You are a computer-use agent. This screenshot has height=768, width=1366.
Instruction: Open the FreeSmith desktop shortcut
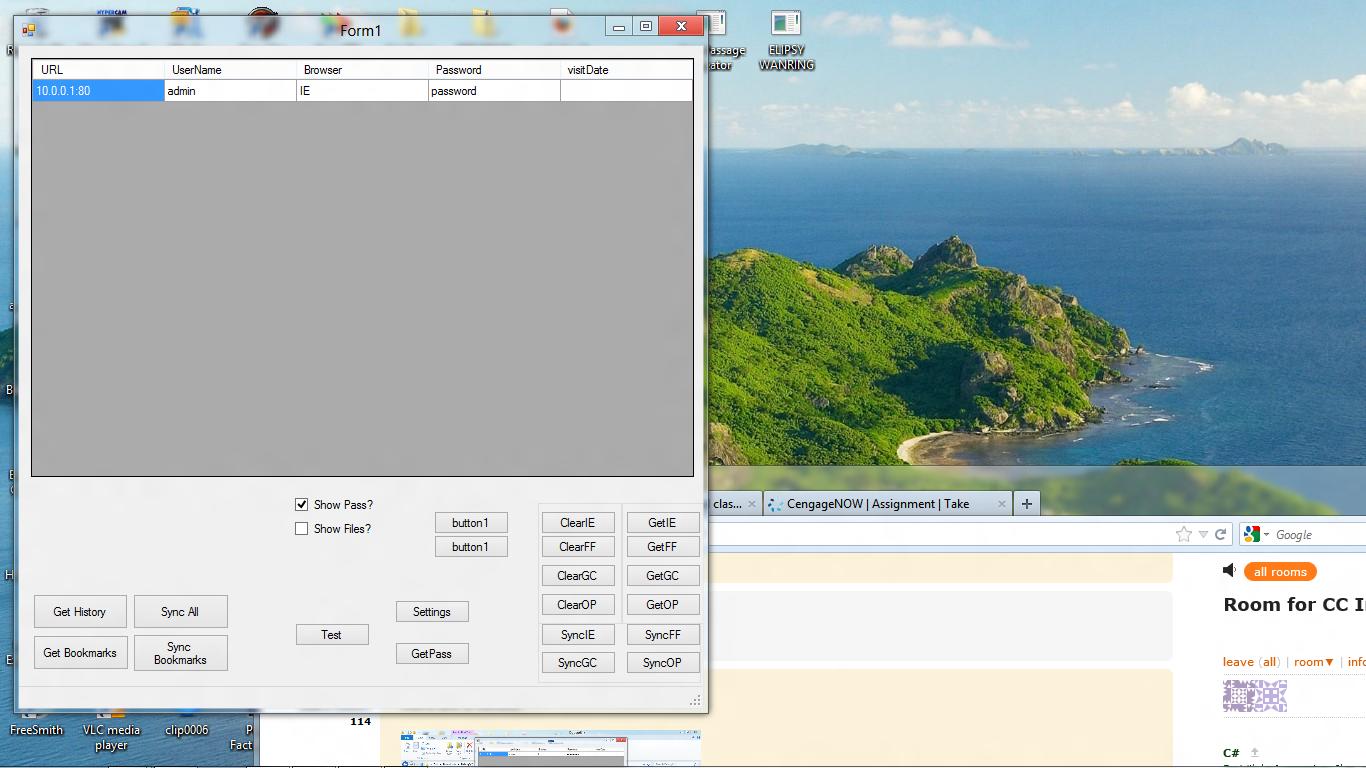(36, 724)
